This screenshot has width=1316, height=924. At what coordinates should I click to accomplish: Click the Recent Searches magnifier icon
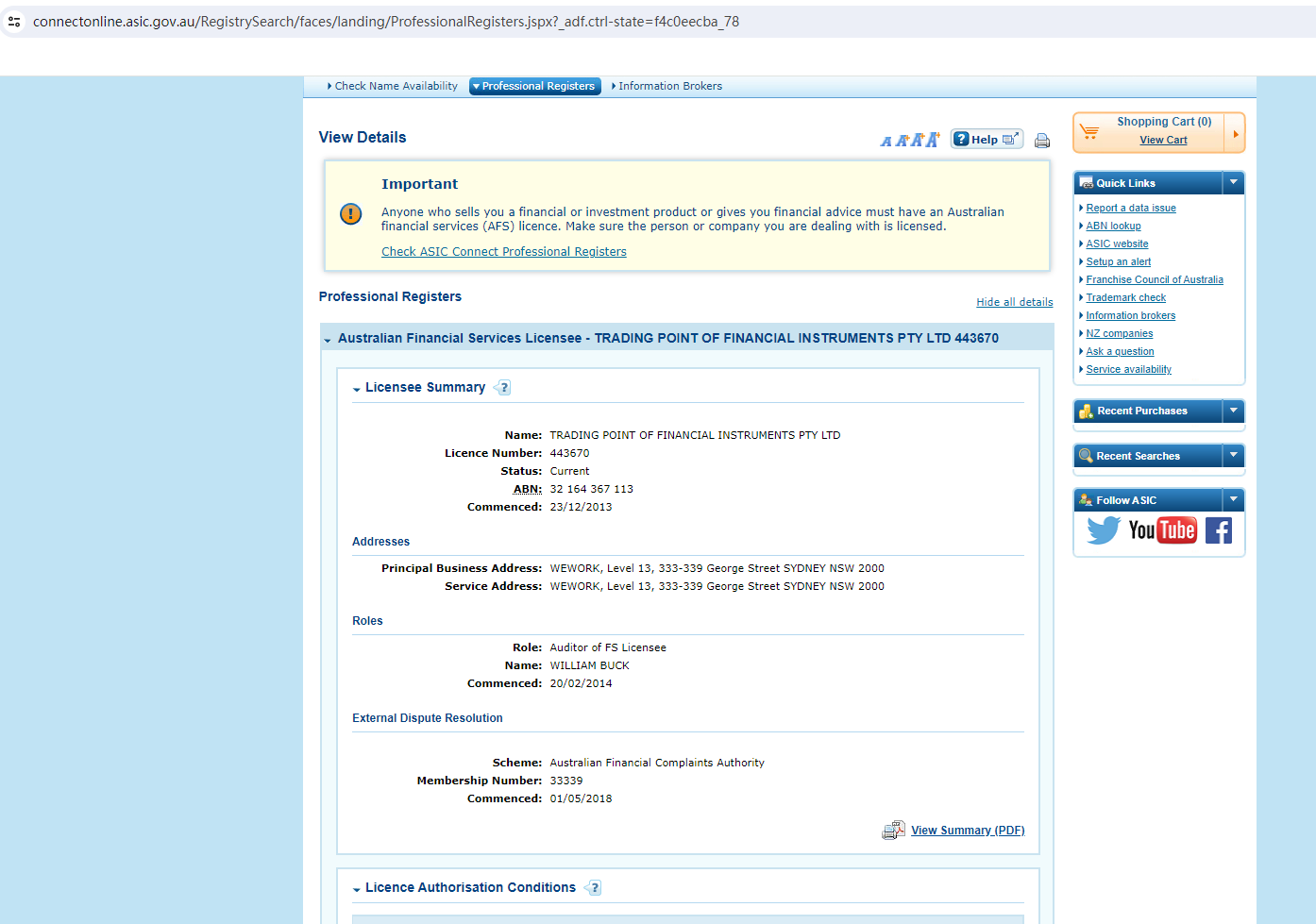(1087, 456)
